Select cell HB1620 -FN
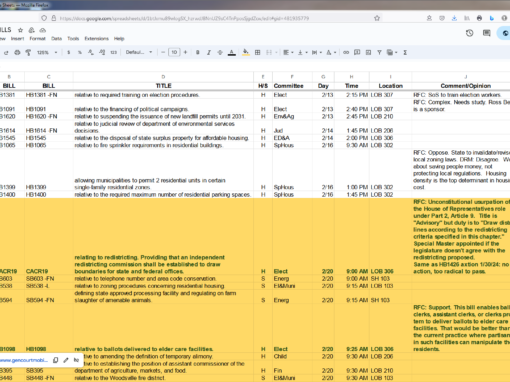Screen dimensions: 510x382 [x=49, y=117]
